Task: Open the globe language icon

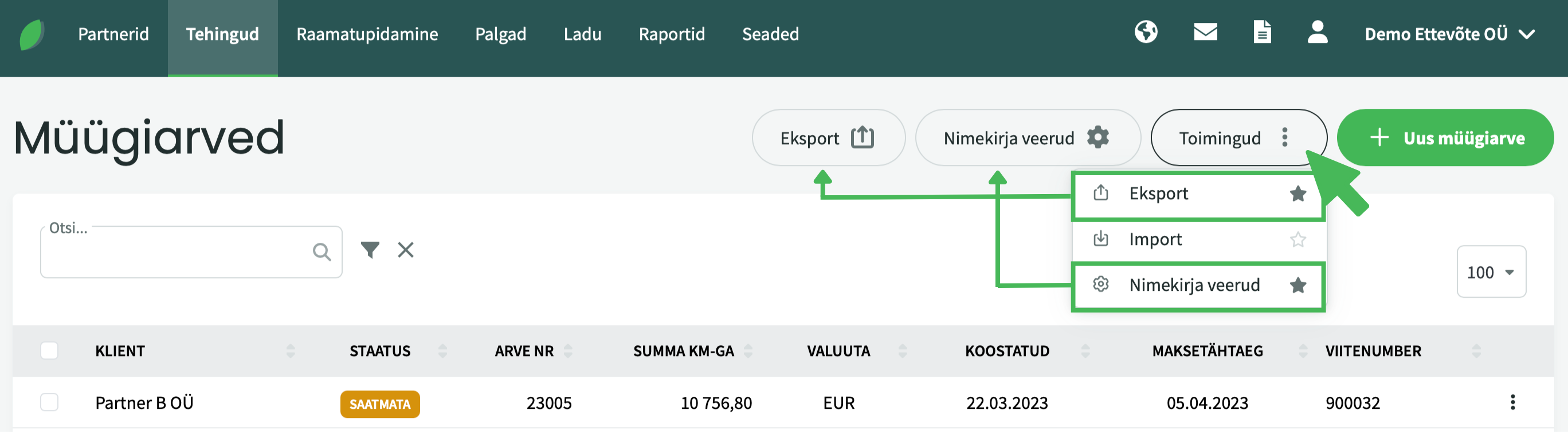Action: click(x=1146, y=32)
